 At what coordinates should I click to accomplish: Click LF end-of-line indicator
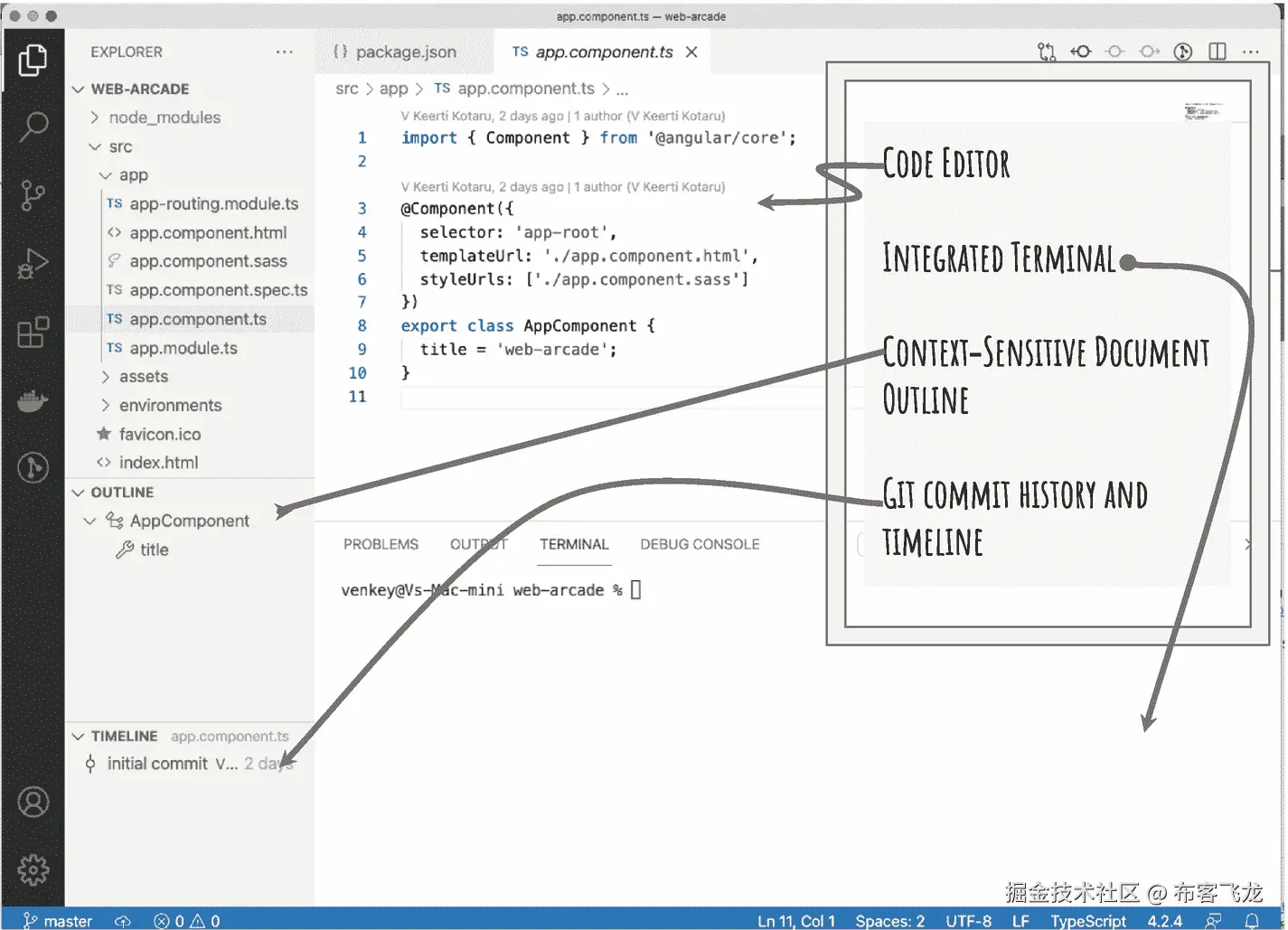pos(1020,921)
